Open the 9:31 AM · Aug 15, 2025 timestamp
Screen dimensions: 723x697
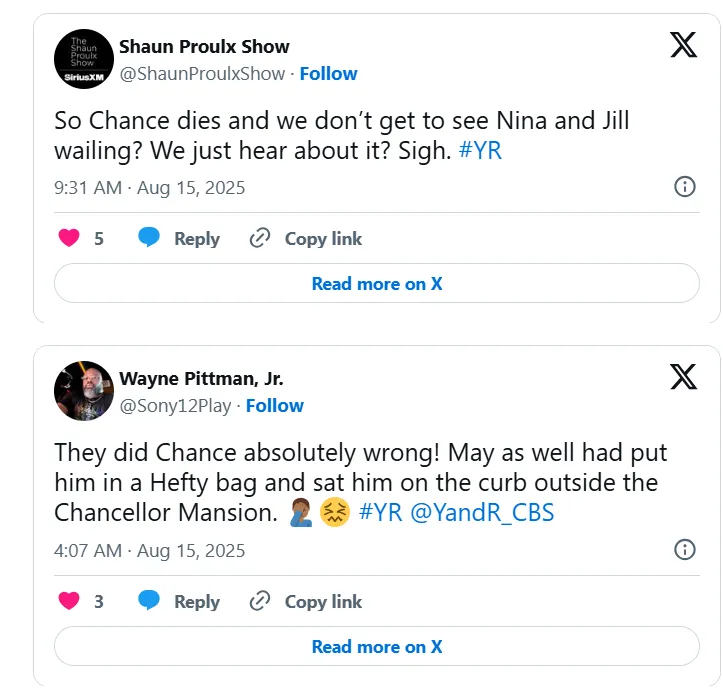click(x=149, y=187)
